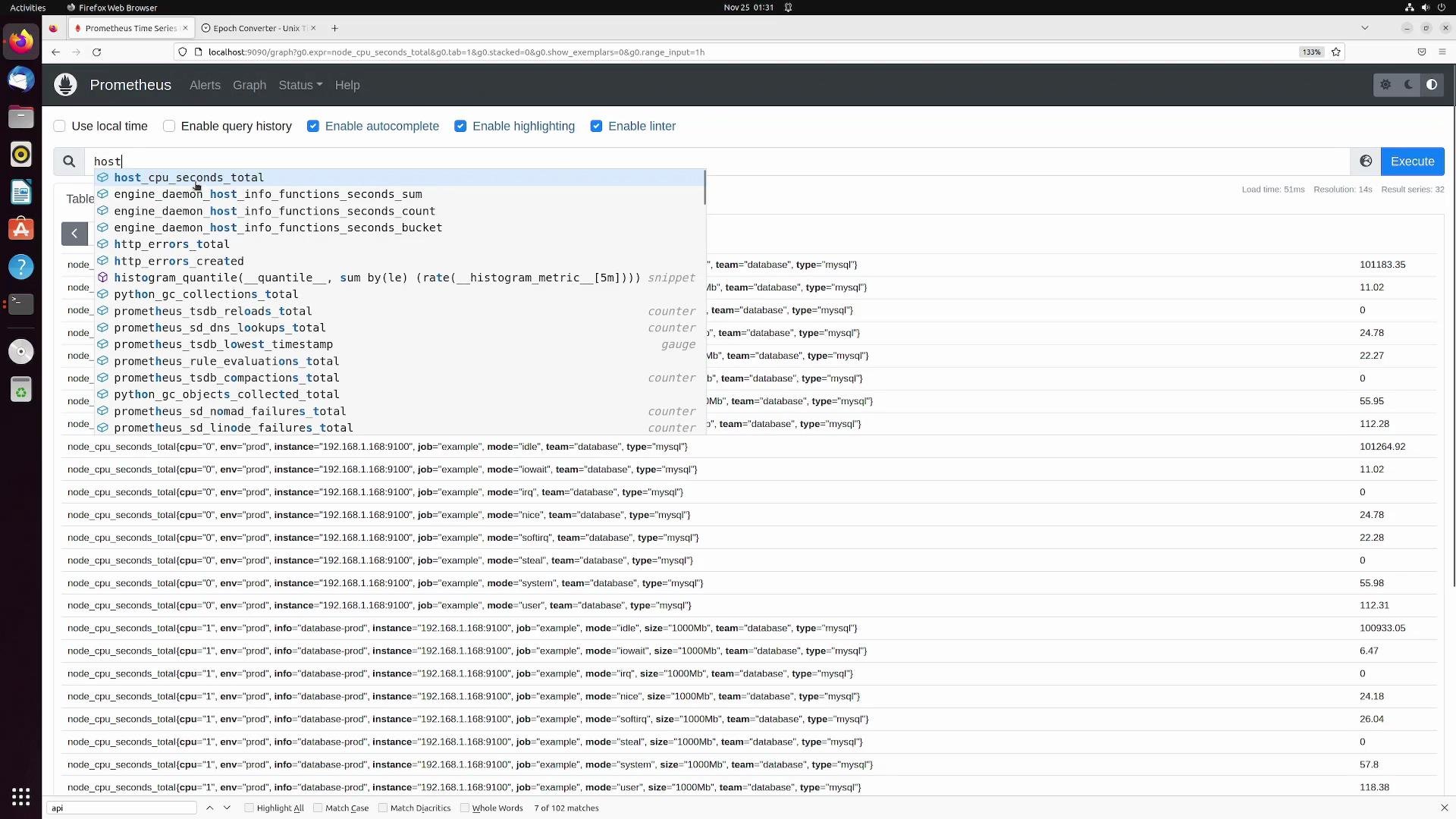Switch to Epoch Converter browser tab

coord(259,28)
